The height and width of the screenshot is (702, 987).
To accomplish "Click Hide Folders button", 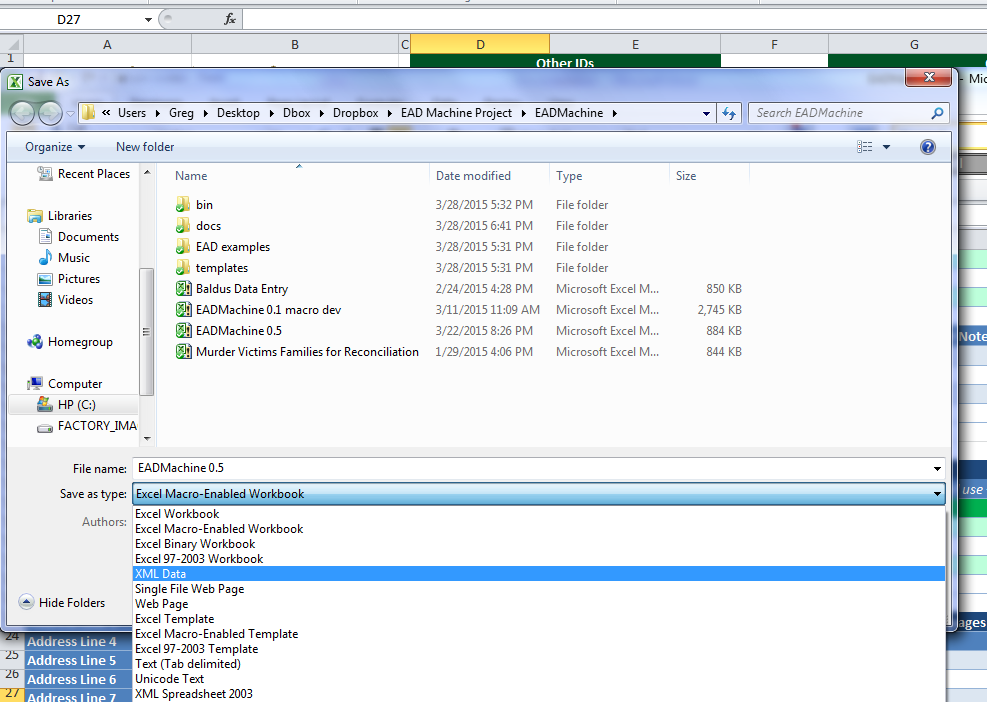I will click(62, 603).
